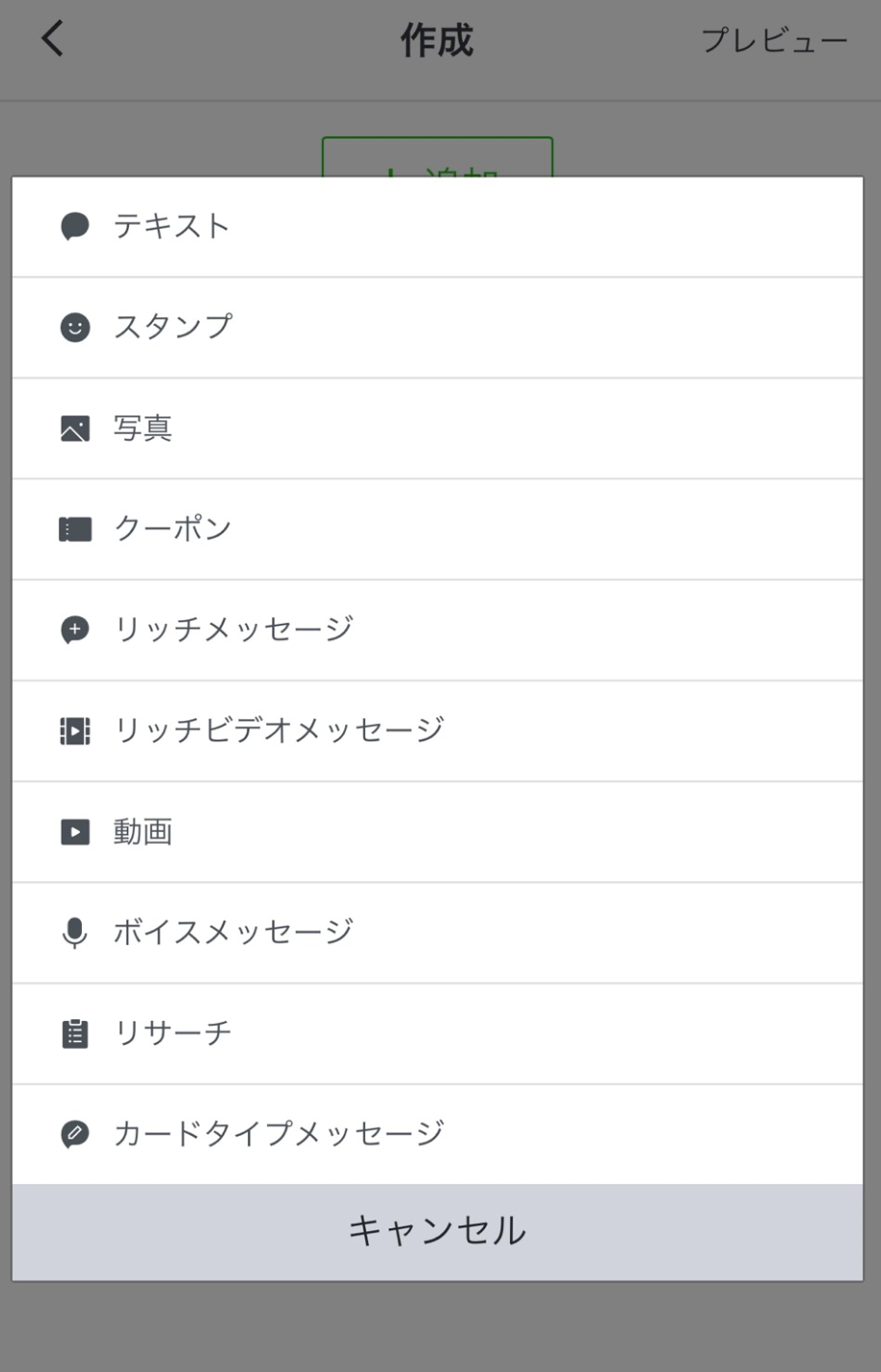This screenshot has height=1372, width=881.
Task: Choose the リサーチ list entry
Action: click(x=438, y=1034)
